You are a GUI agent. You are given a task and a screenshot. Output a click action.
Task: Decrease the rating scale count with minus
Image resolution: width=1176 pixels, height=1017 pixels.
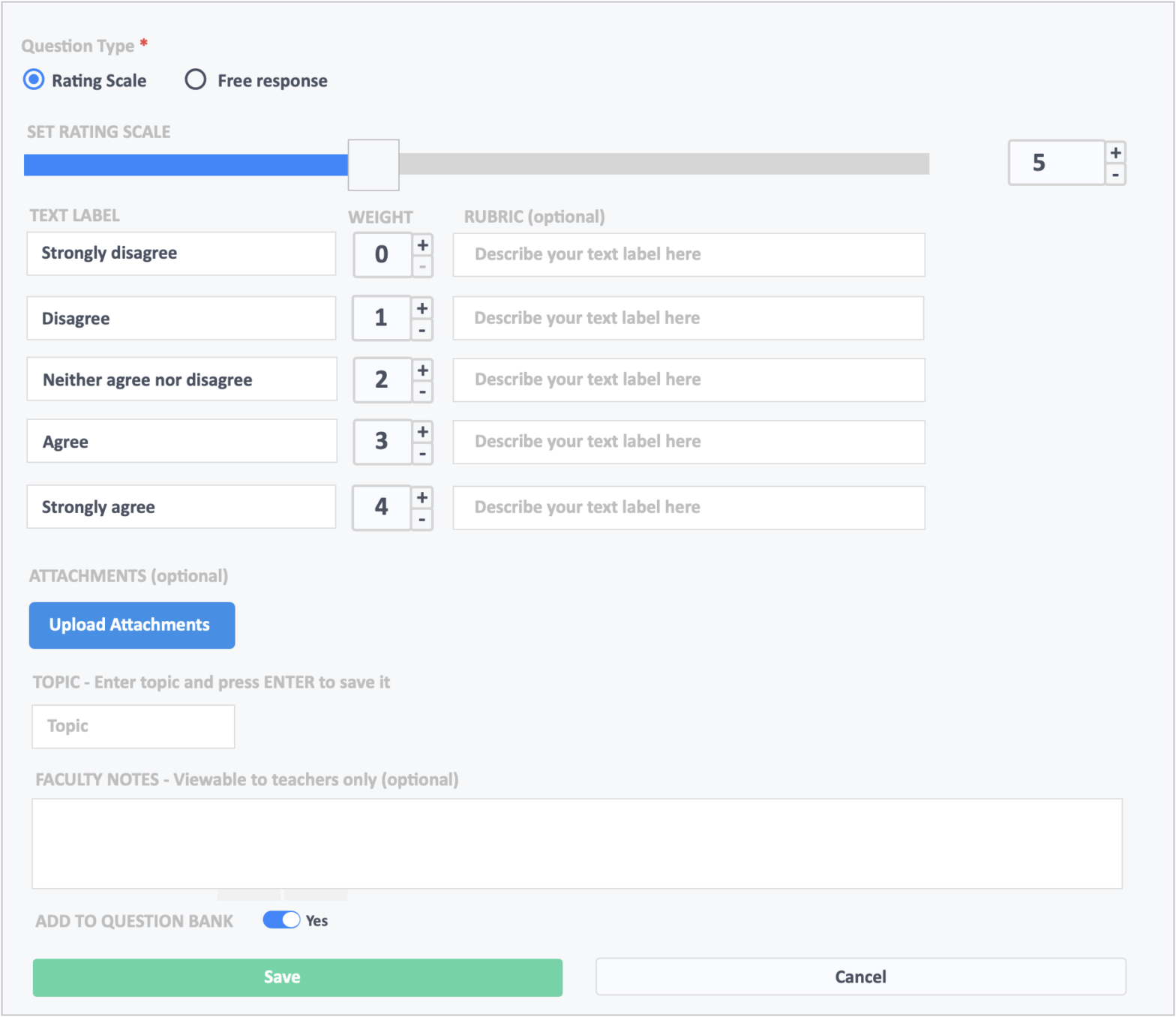[x=1115, y=175]
